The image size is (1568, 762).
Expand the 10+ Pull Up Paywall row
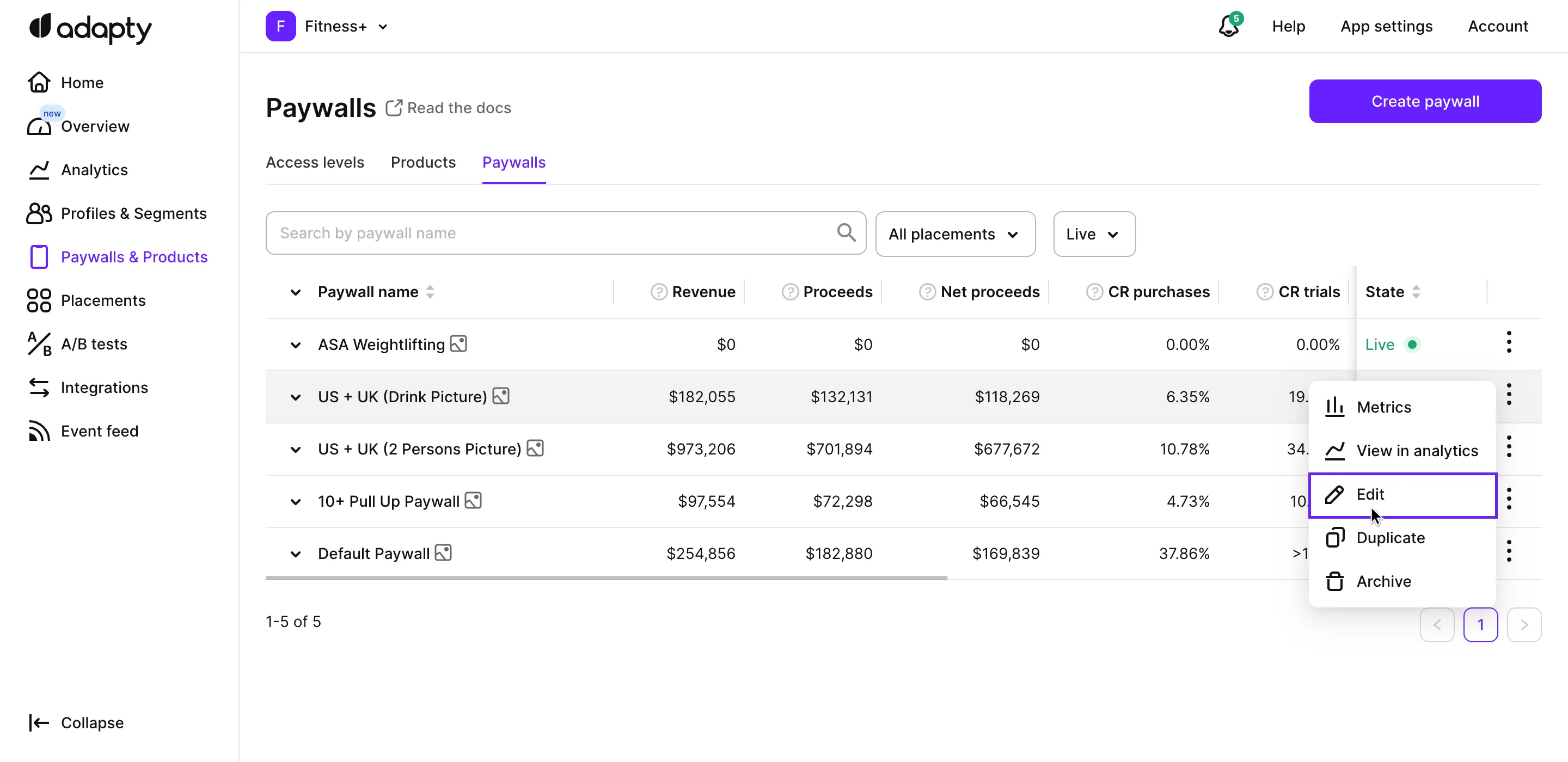point(295,501)
